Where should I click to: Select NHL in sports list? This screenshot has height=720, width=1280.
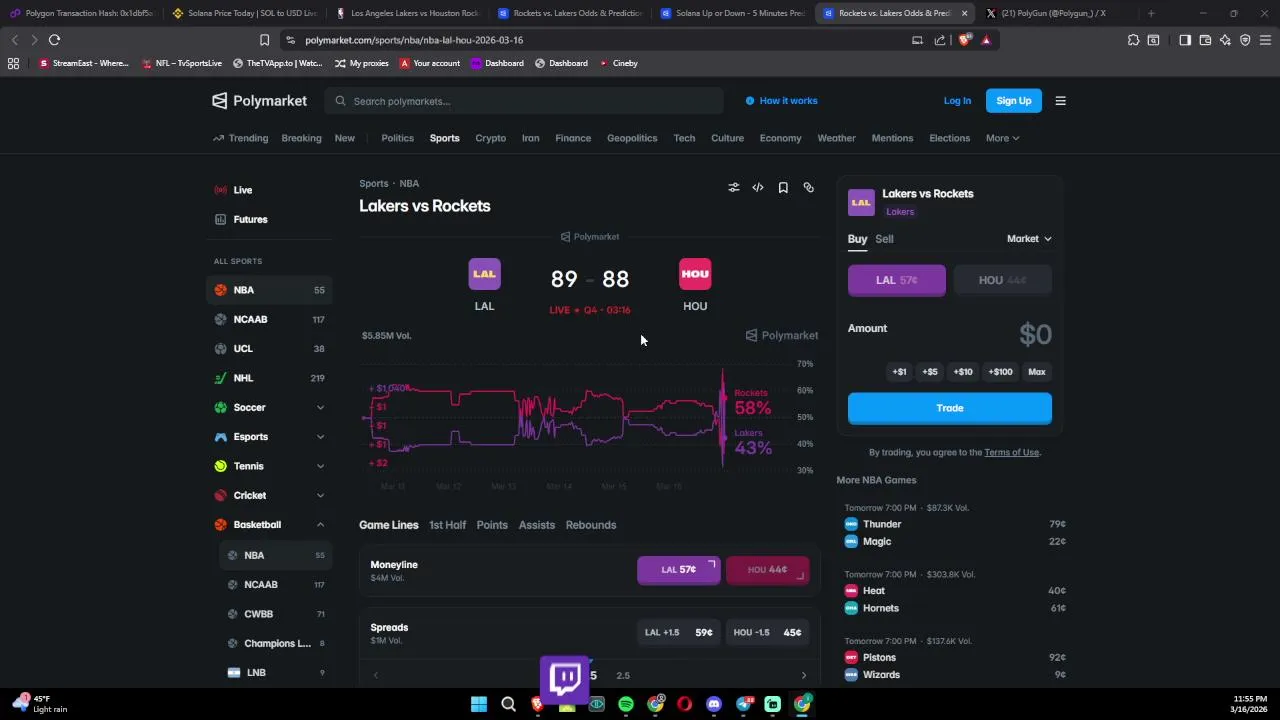270,378
